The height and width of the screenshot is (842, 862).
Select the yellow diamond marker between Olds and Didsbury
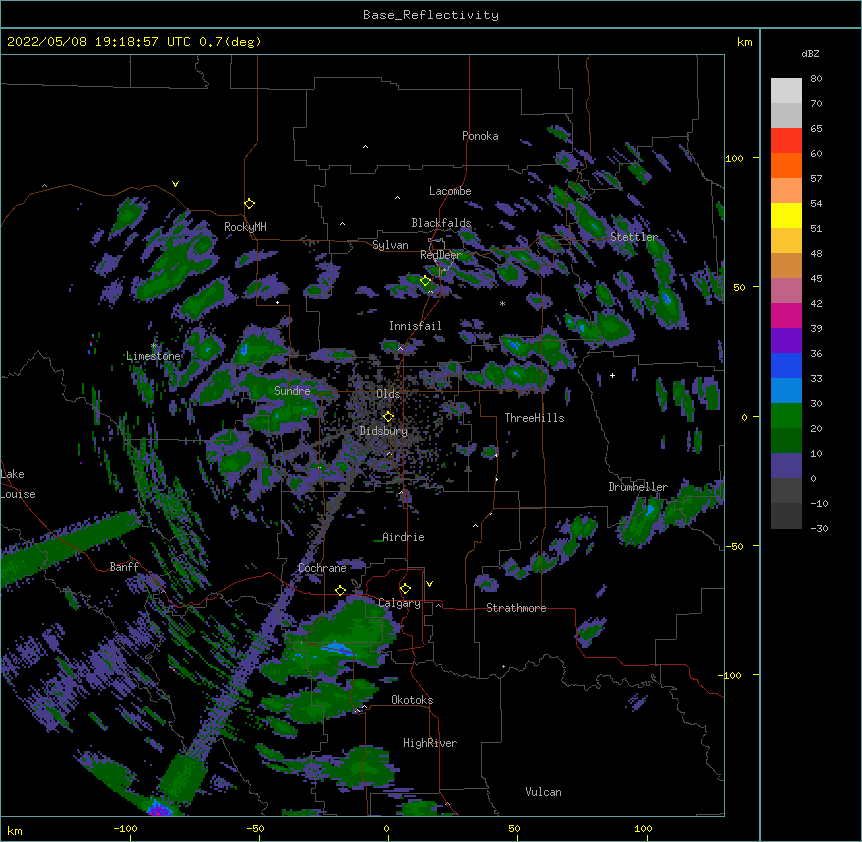click(x=388, y=417)
